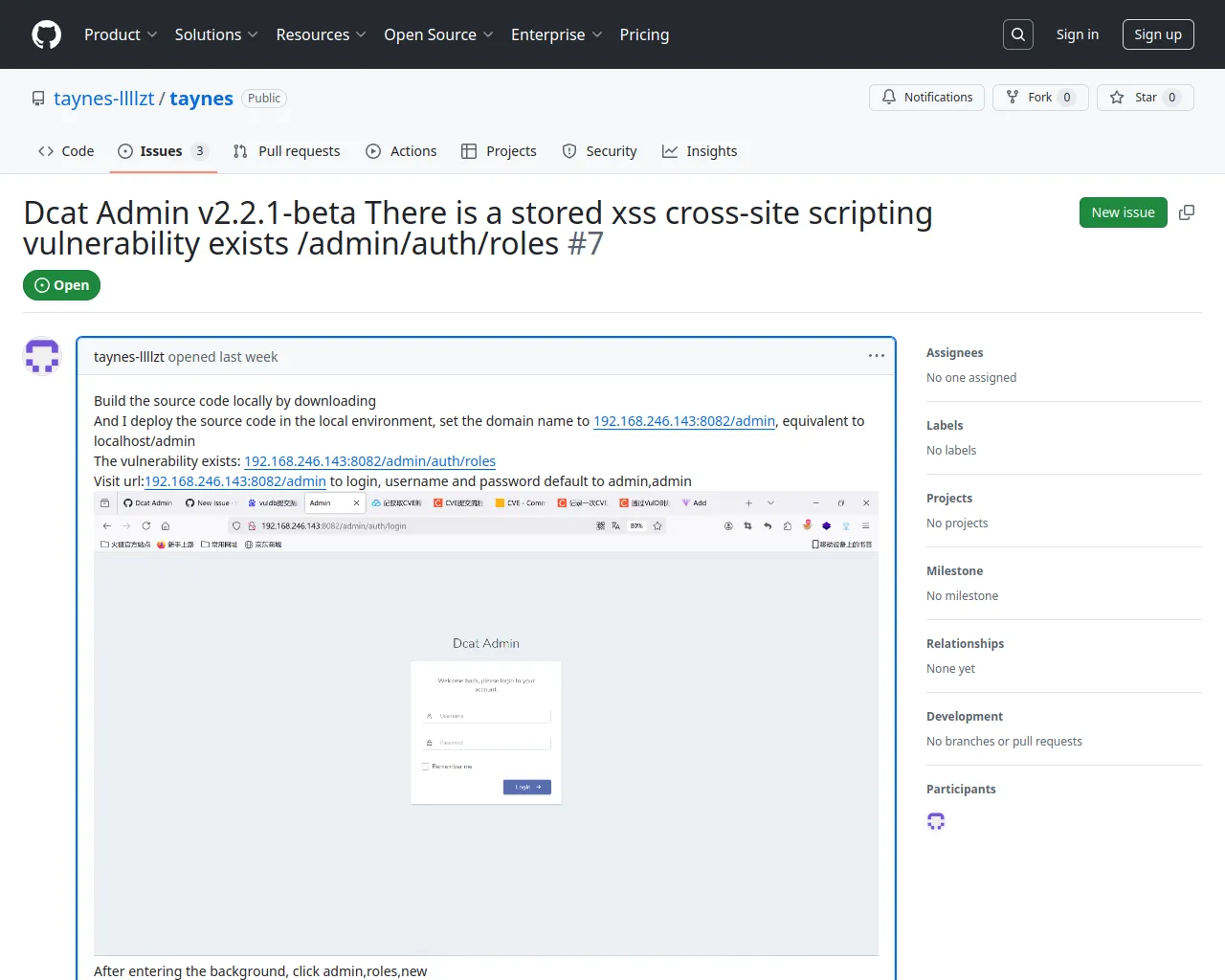Click the Star icon

pyautogui.click(x=1117, y=97)
